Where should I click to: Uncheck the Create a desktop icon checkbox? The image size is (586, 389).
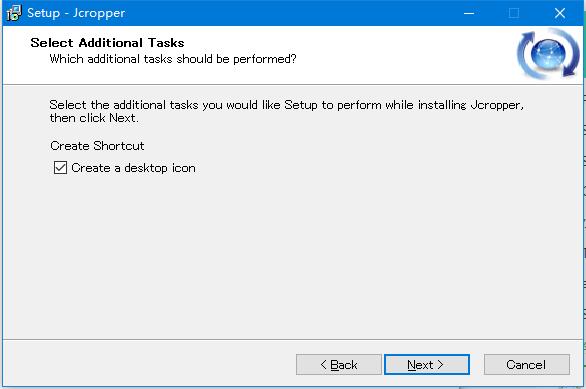click(60, 168)
